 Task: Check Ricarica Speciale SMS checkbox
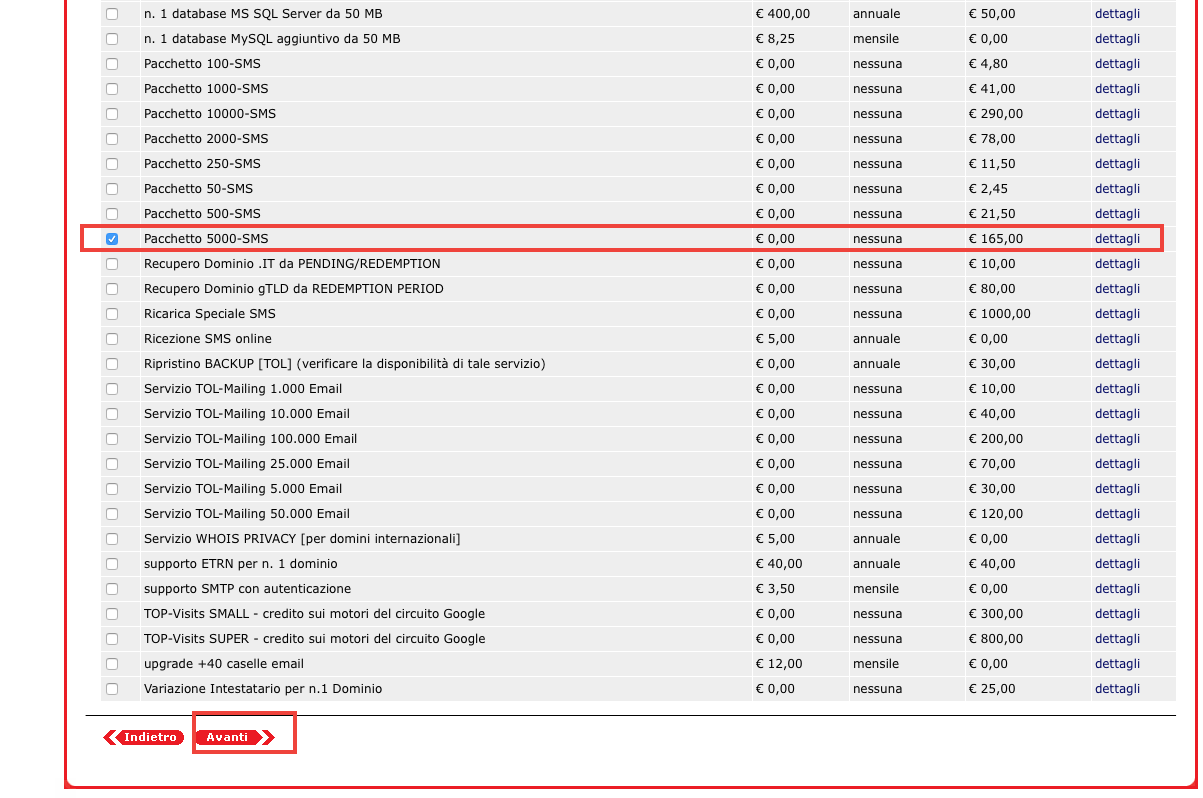[x=112, y=314]
